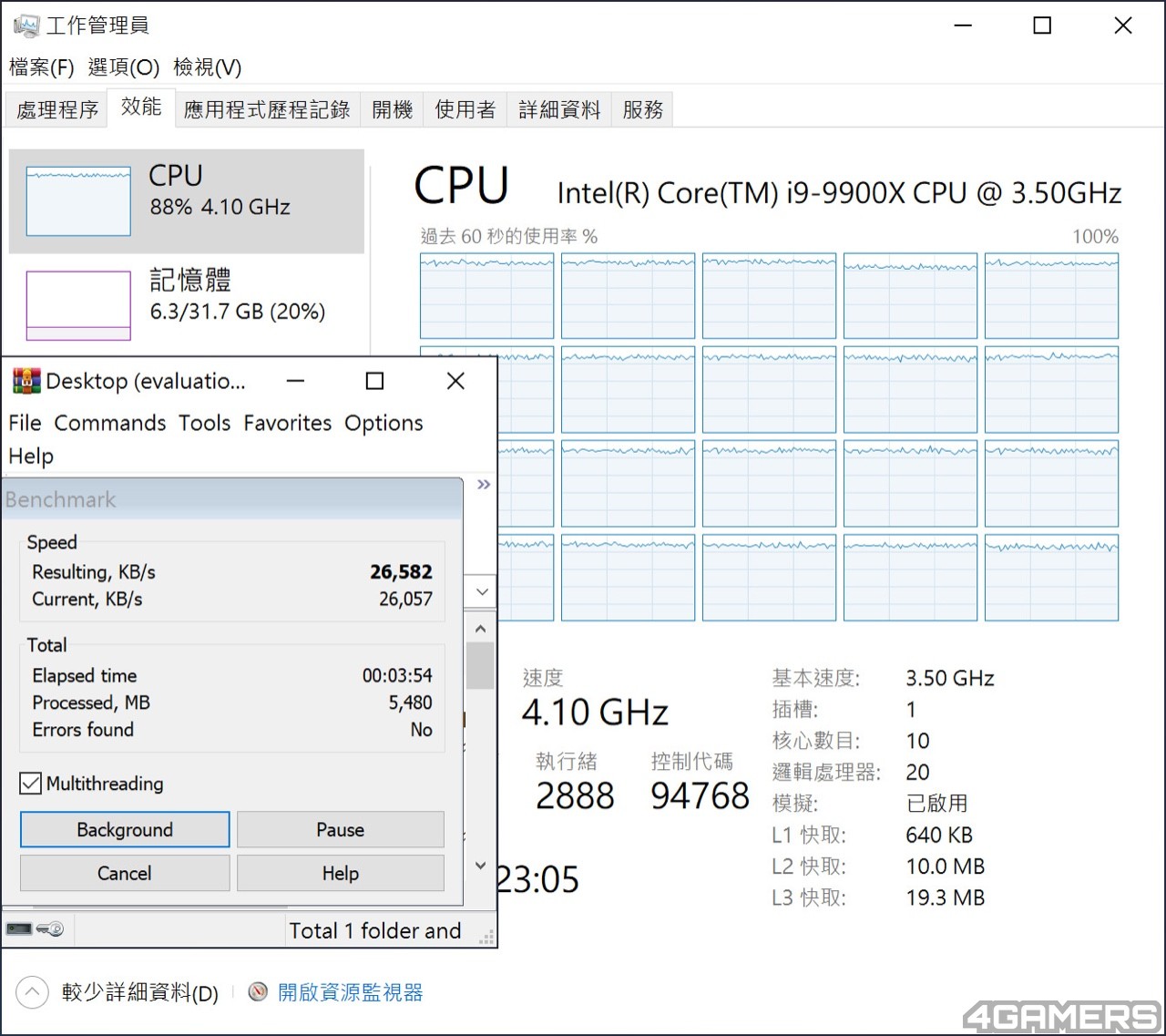Click 較少詳細資料(D) to show fewer details
The image size is (1166, 1036).
140,992
